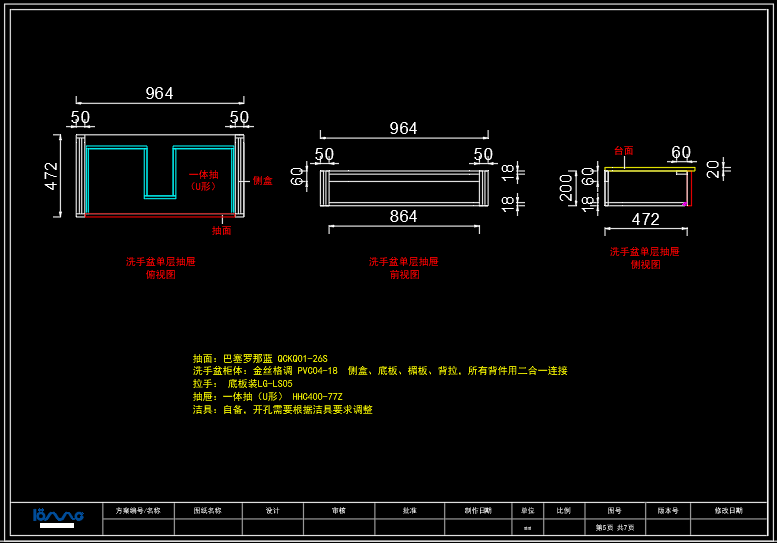Select the 制作日期 title block cell

click(x=477, y=510)
